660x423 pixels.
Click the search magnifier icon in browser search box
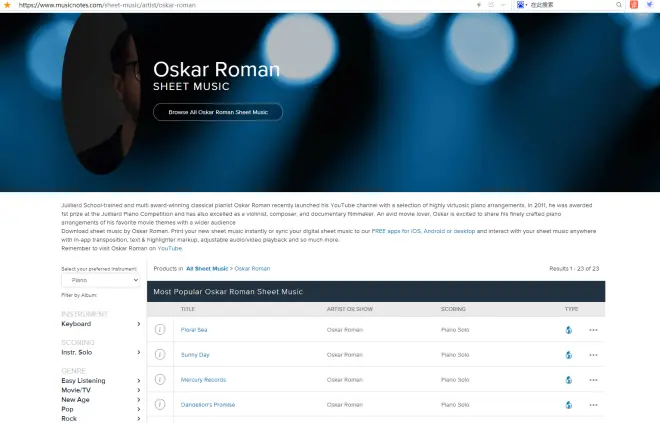point(619,5)
